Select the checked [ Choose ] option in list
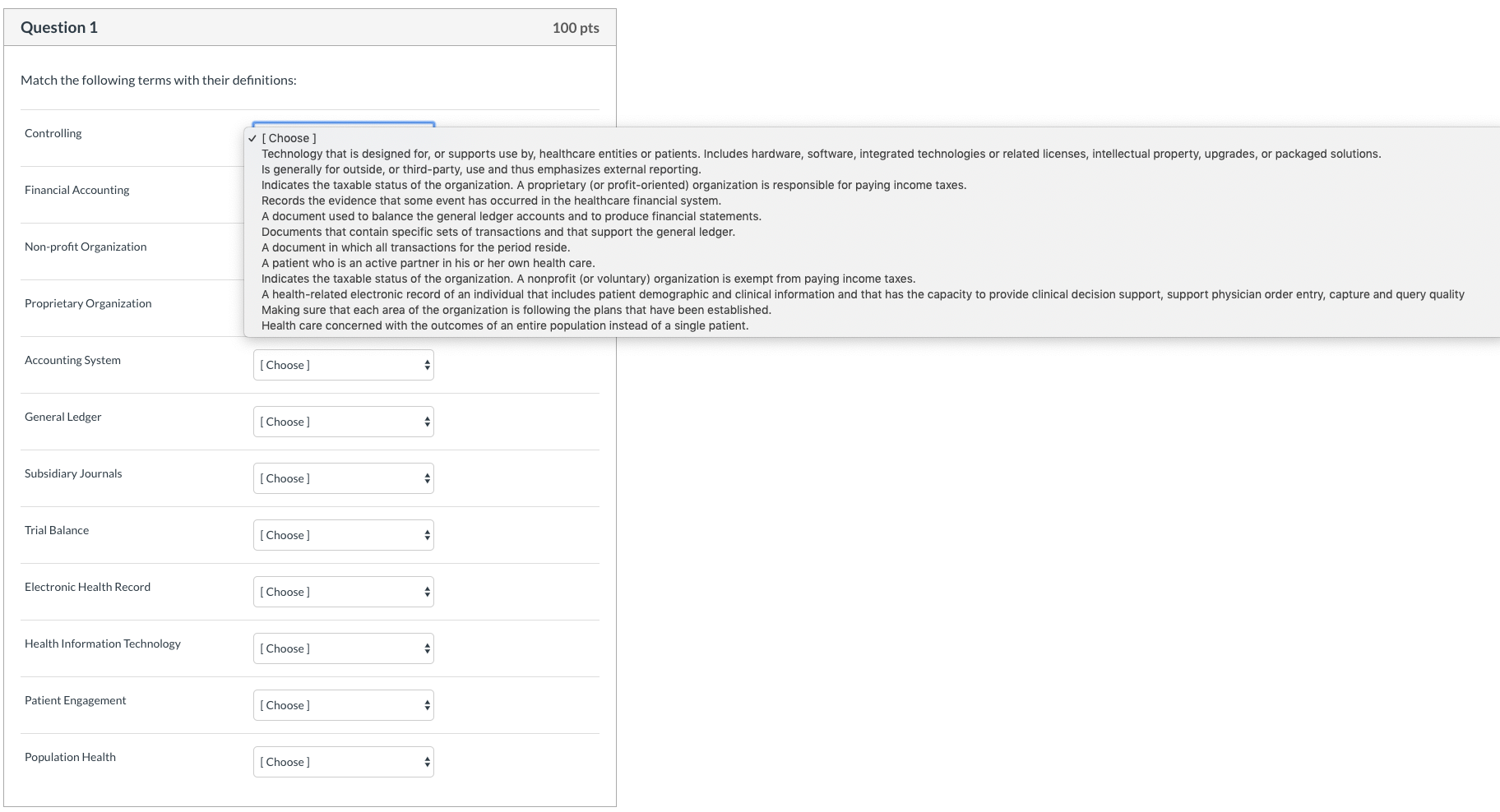Viewport: 1500px width, 812px height. pyautogui.click(x=872, y=138)
